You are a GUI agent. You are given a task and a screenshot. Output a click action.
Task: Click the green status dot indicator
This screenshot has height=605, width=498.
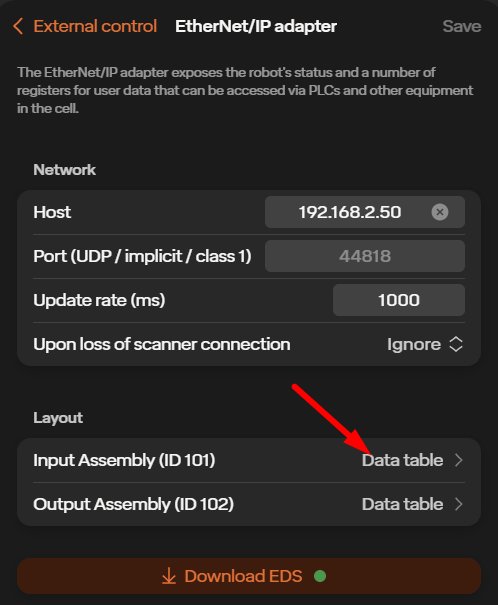320,576
